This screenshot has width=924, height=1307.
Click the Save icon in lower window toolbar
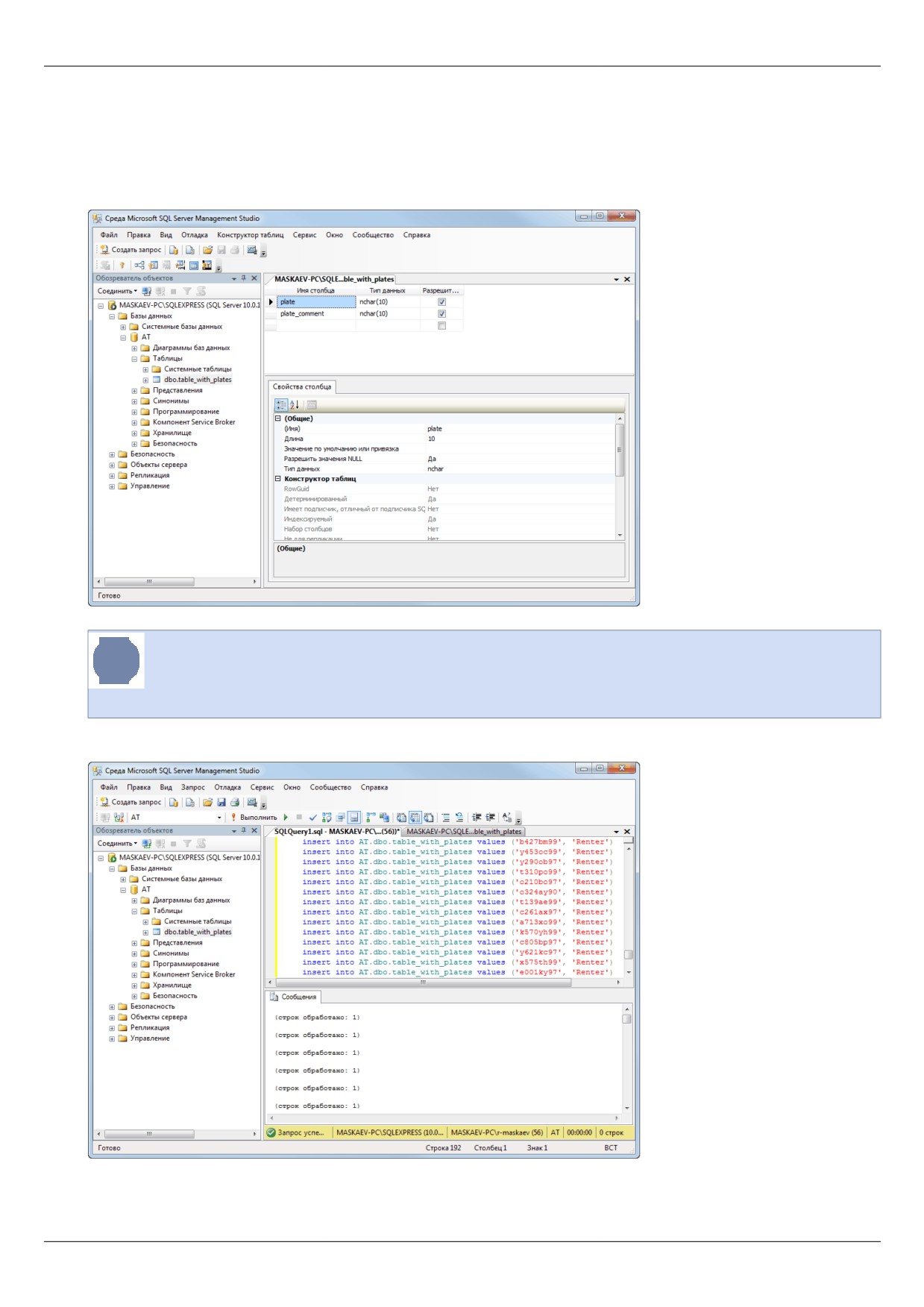221,802
